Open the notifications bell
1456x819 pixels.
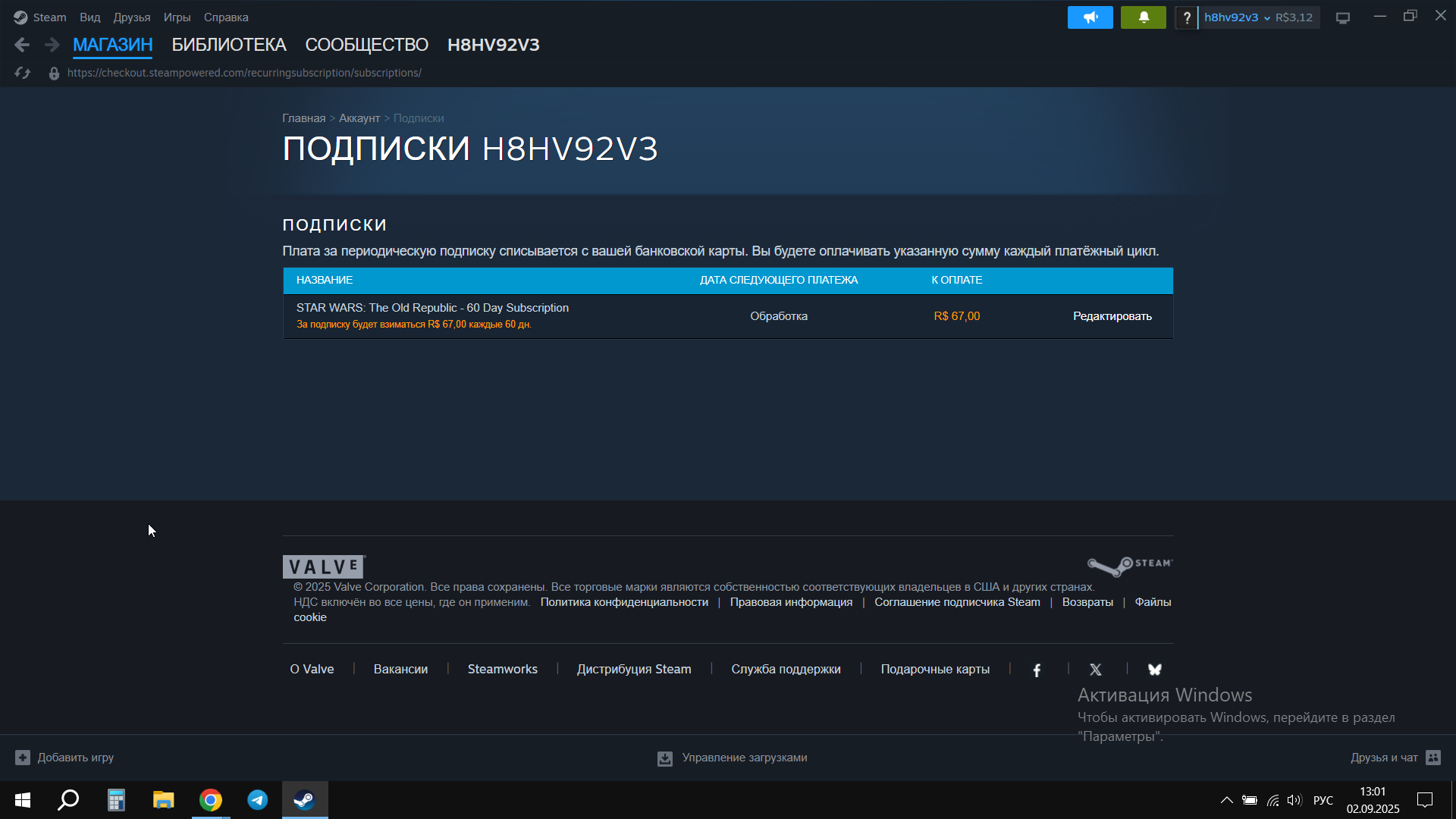pyautogui.click(x=1143, y=17)
